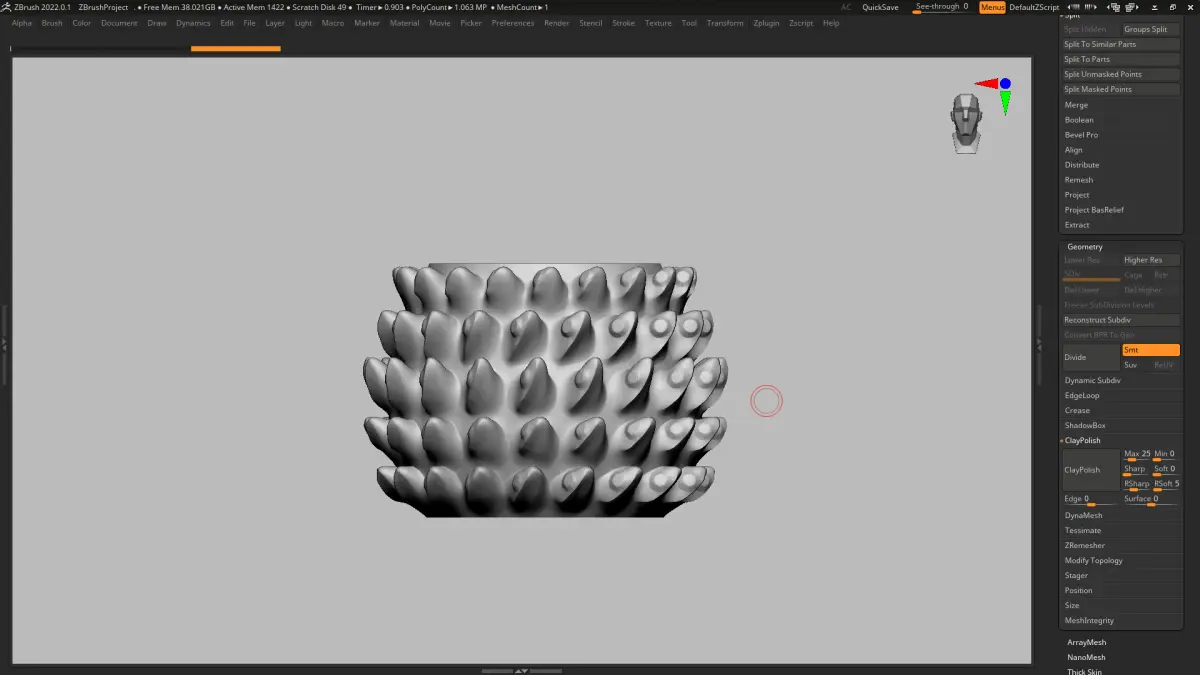Click the orange document tab bar
Viewport: 1200px width, 675px height.
236,48
